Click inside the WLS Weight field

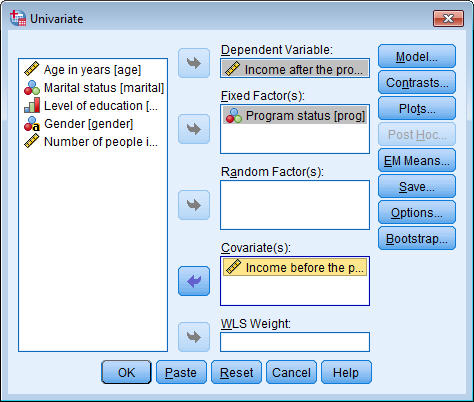pos(295,342)
